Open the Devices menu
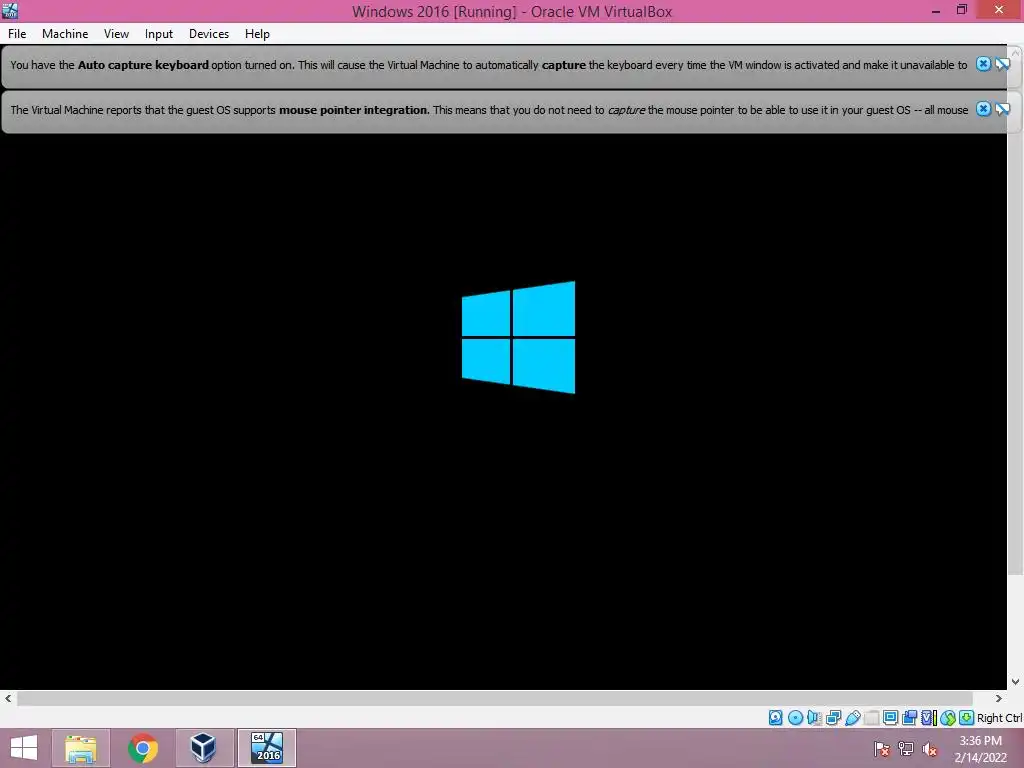The image size is (1024, 768). click(x=208, y=34)
